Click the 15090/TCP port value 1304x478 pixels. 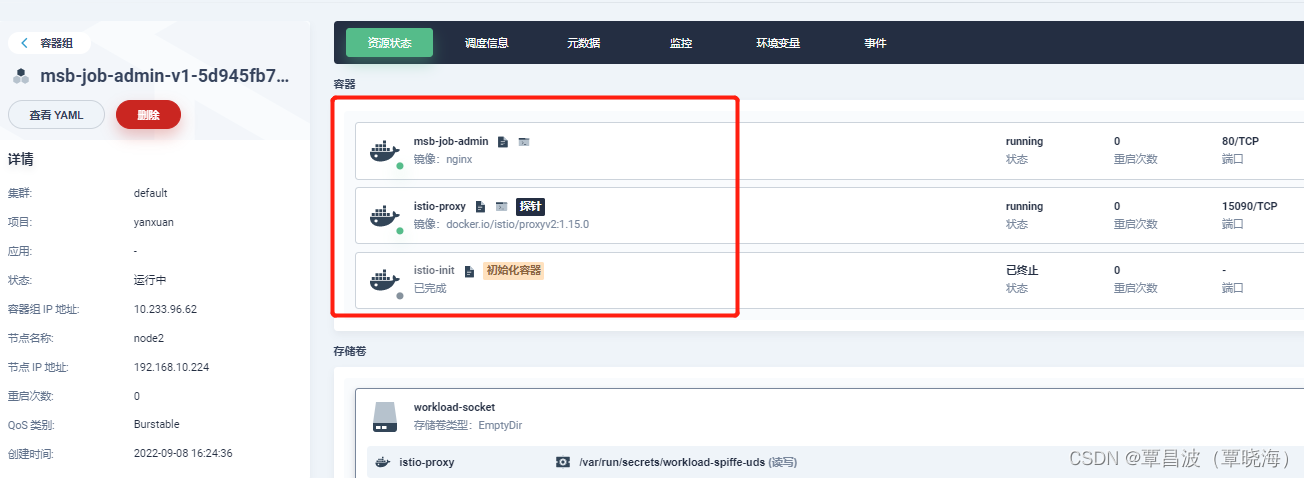[1250, 207]
